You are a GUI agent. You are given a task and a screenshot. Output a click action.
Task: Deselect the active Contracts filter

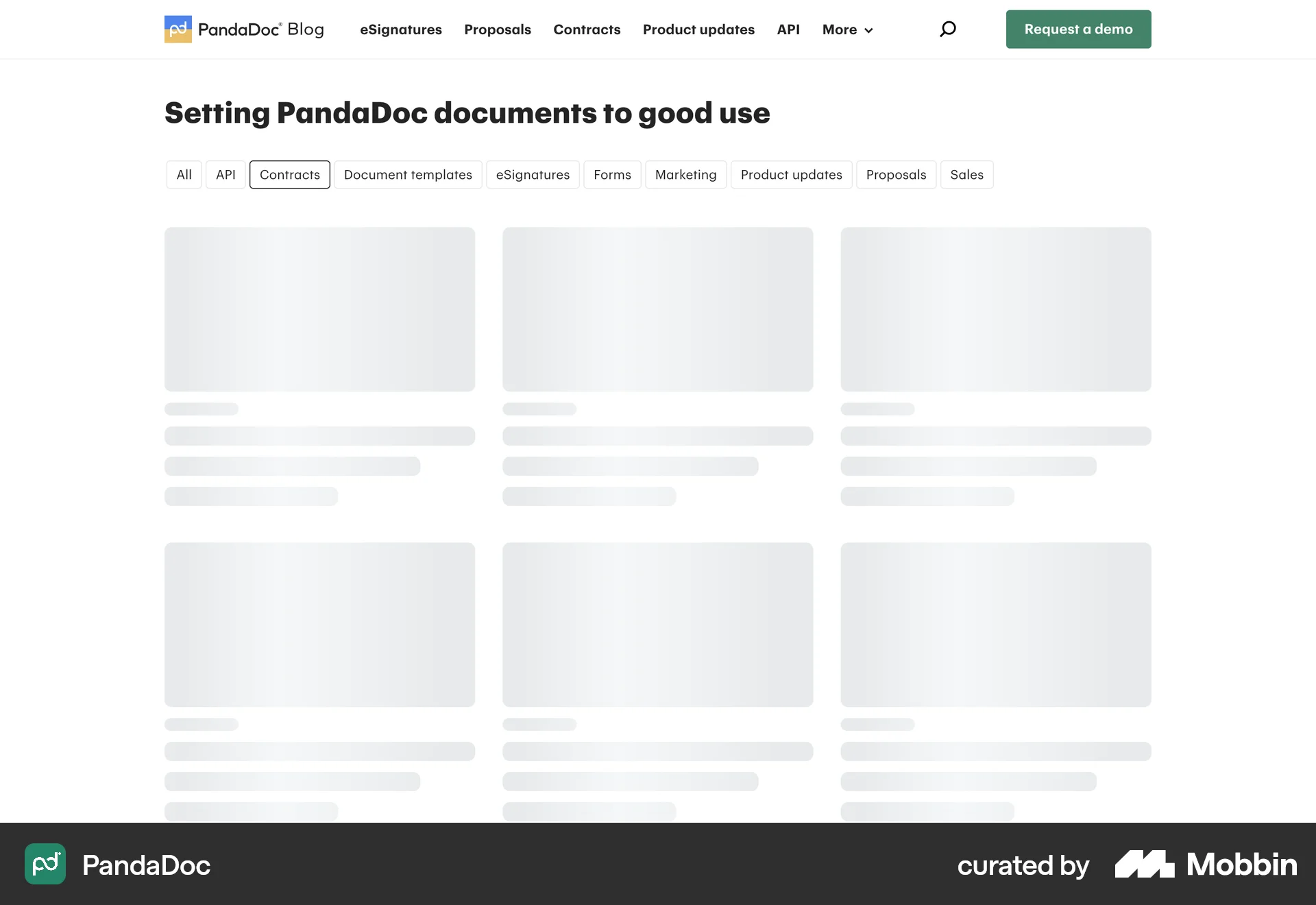[x=289, y=175]
